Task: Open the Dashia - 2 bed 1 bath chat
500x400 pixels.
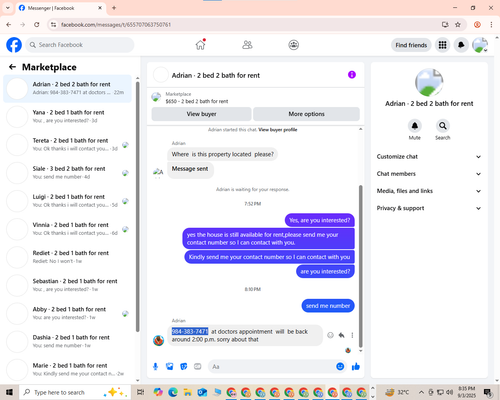Action: 67,341
